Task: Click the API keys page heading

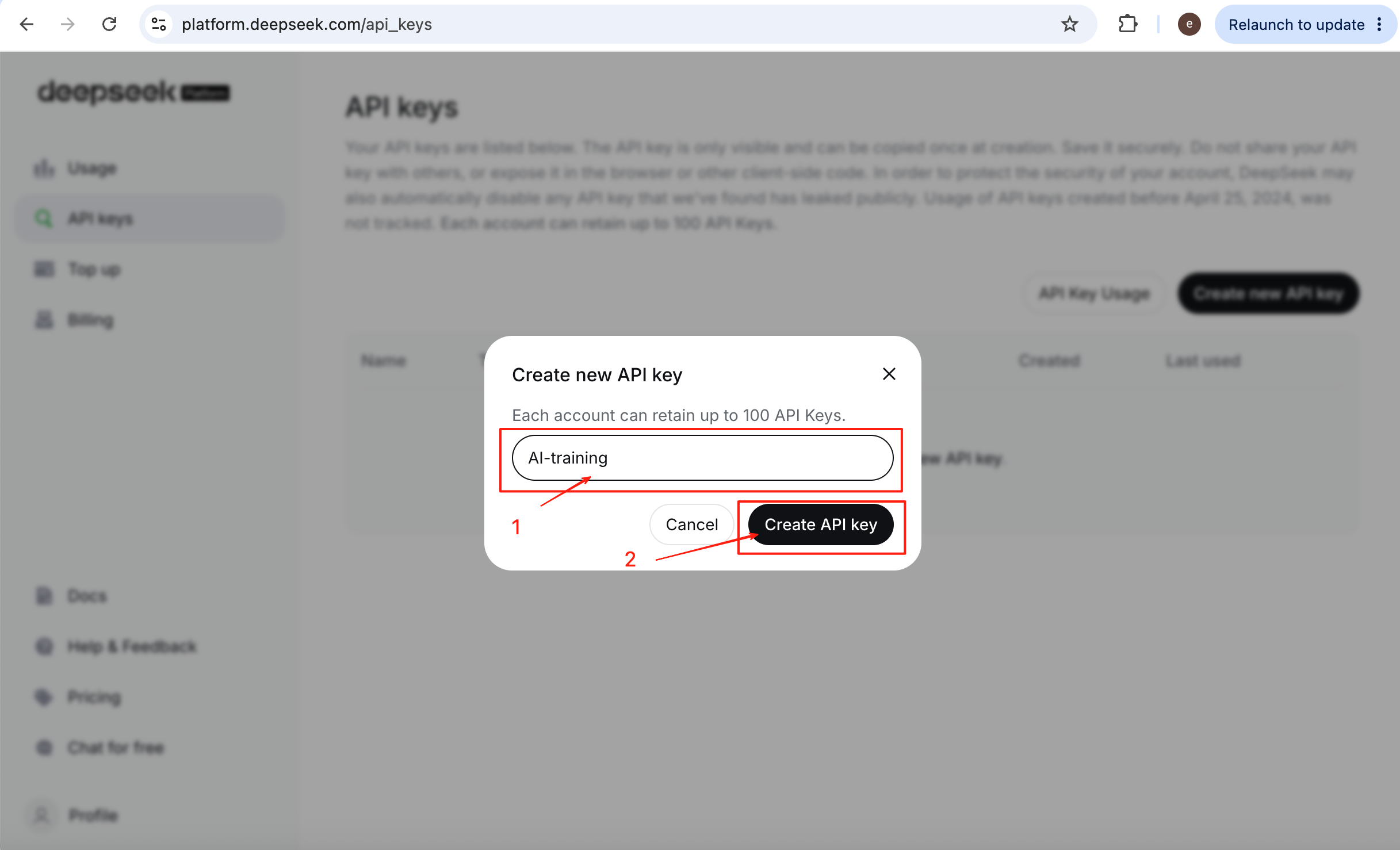Action: (401, 108)
